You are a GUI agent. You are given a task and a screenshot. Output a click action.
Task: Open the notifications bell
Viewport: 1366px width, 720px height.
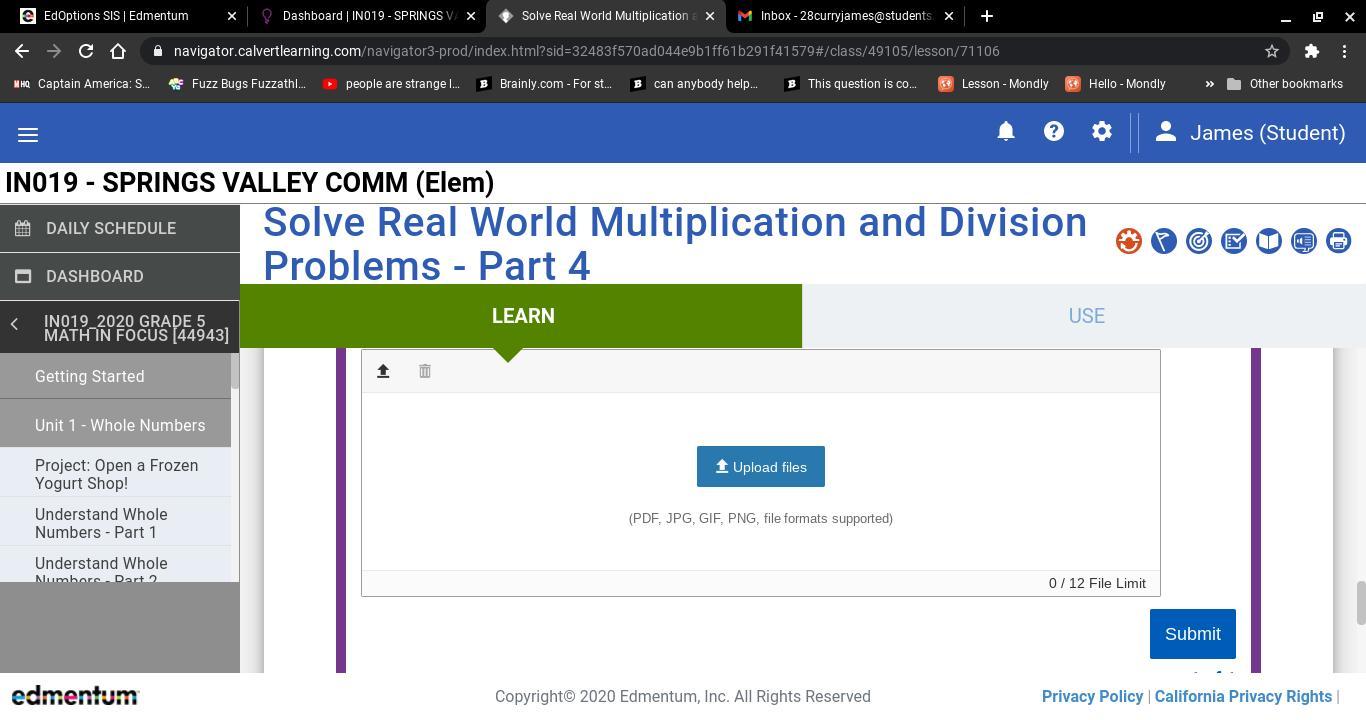1006,132
